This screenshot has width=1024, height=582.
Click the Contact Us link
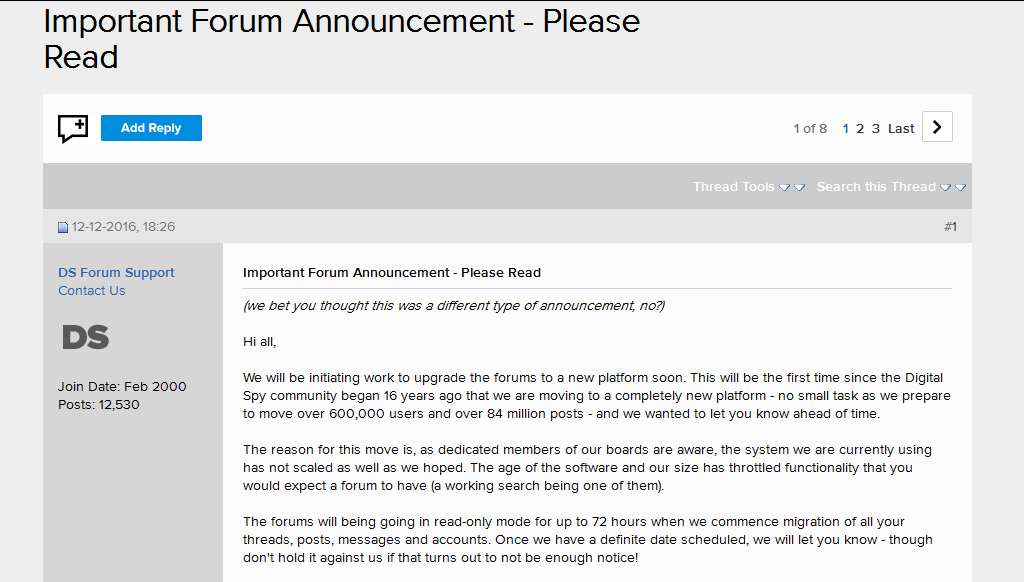tap(91, 291)
